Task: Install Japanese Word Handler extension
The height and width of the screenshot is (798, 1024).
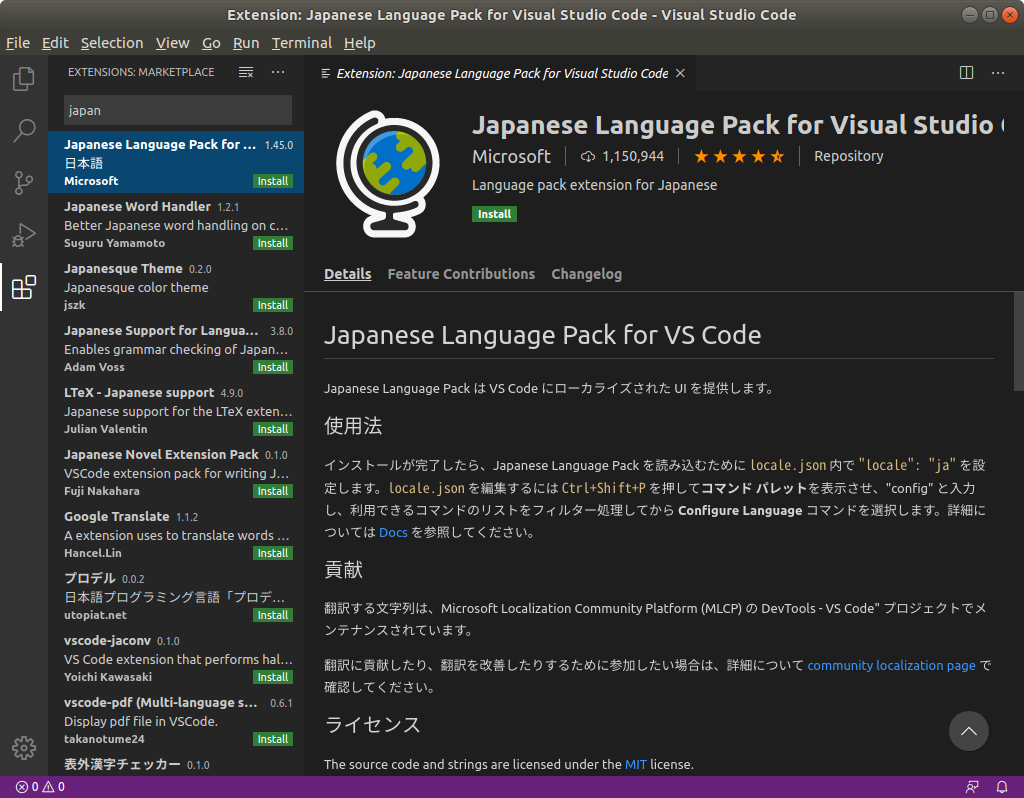Action: coord(273,243)
